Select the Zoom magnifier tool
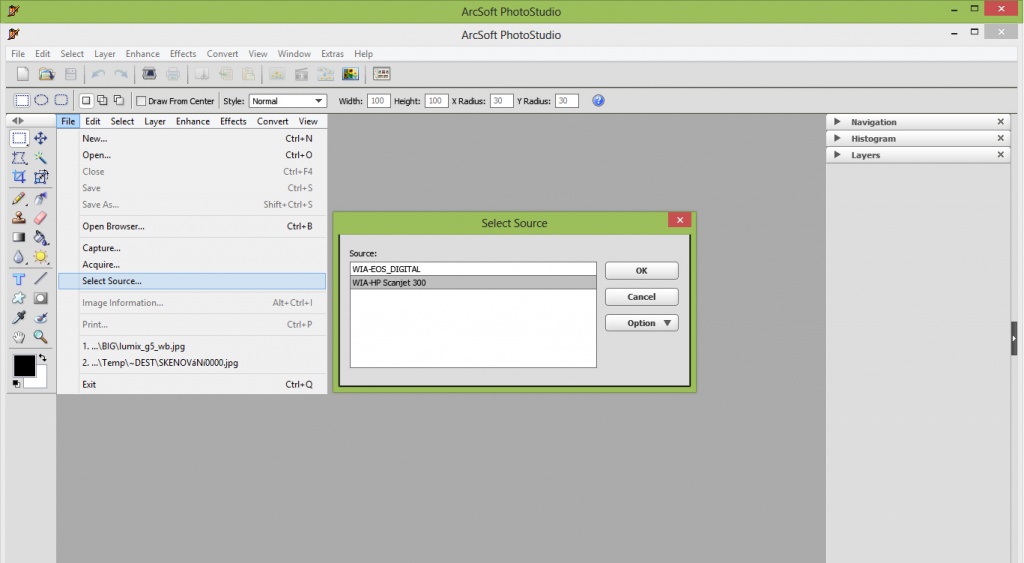The height and width of the screenshot is (563, 1024). 40,337
